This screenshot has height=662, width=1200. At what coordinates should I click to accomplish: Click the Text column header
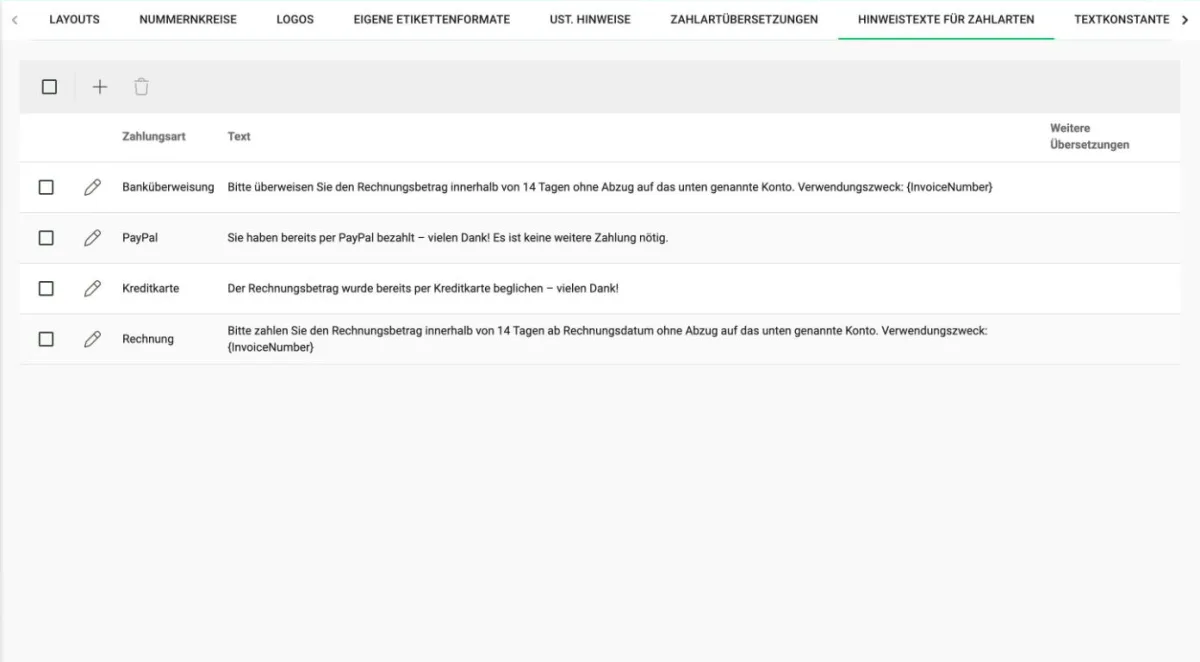(239, 136)
